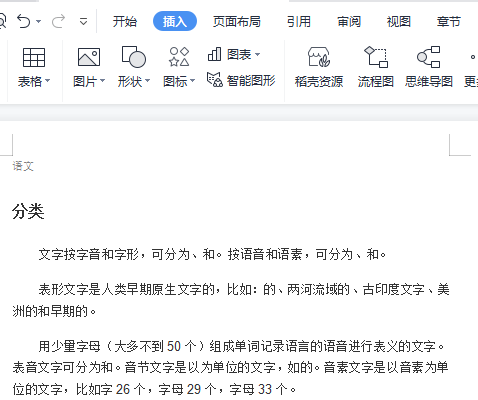Click the 思维导图 label
The image size is (478, 400).
click(429, 81)
